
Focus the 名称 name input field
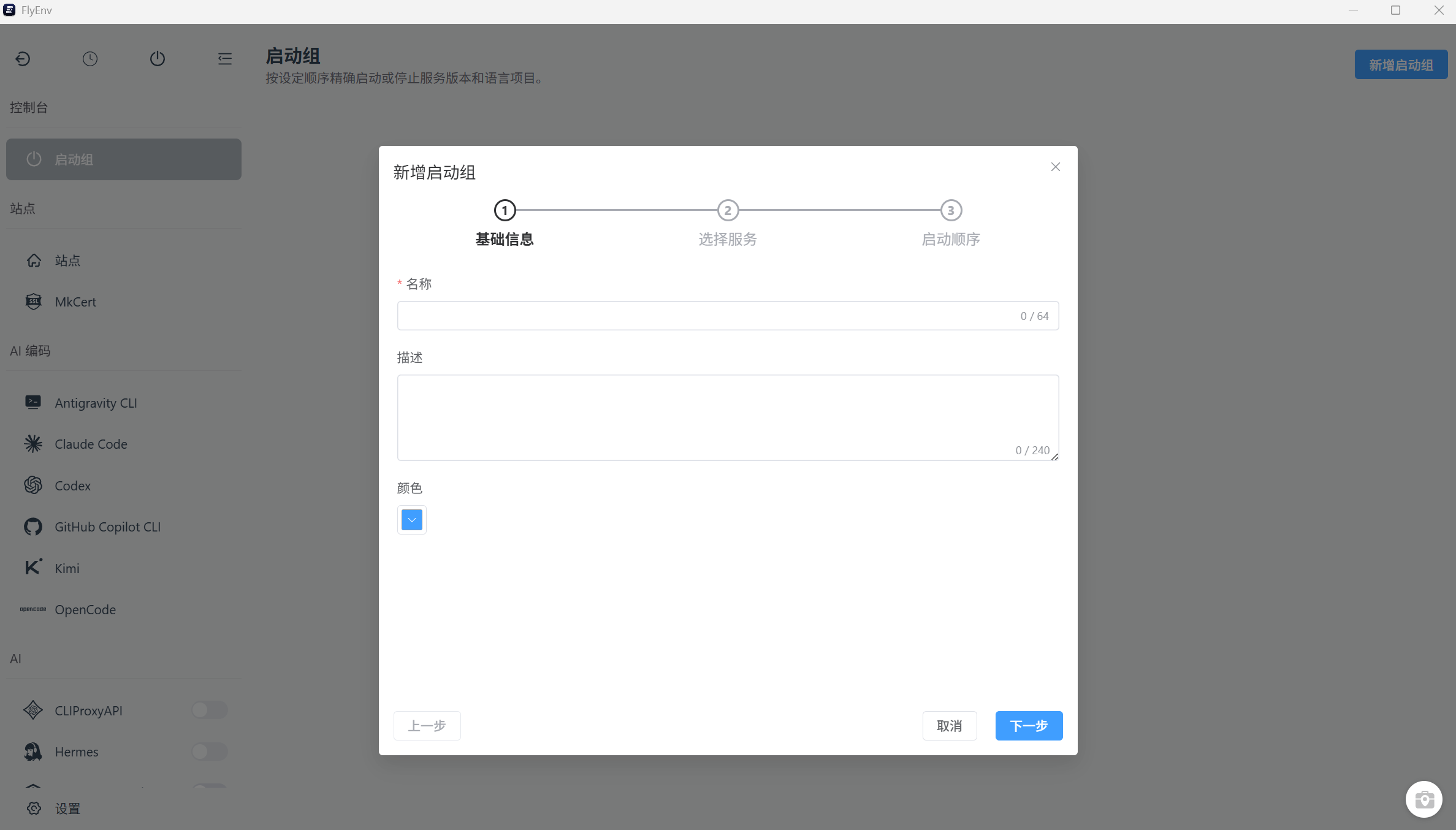[x=728, y=316]
